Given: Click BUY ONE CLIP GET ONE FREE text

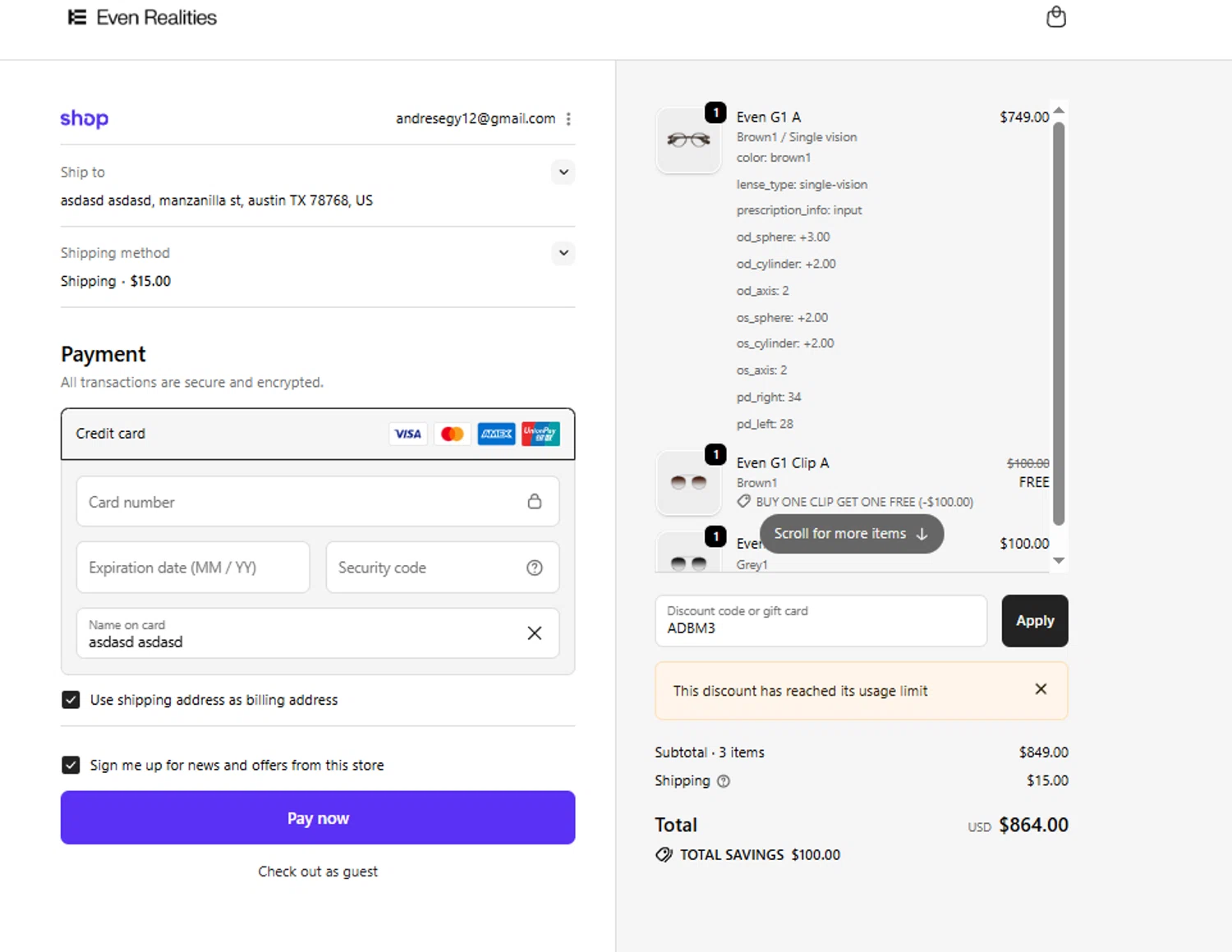Looking at the screenshot, I should [x=865, y=502].
